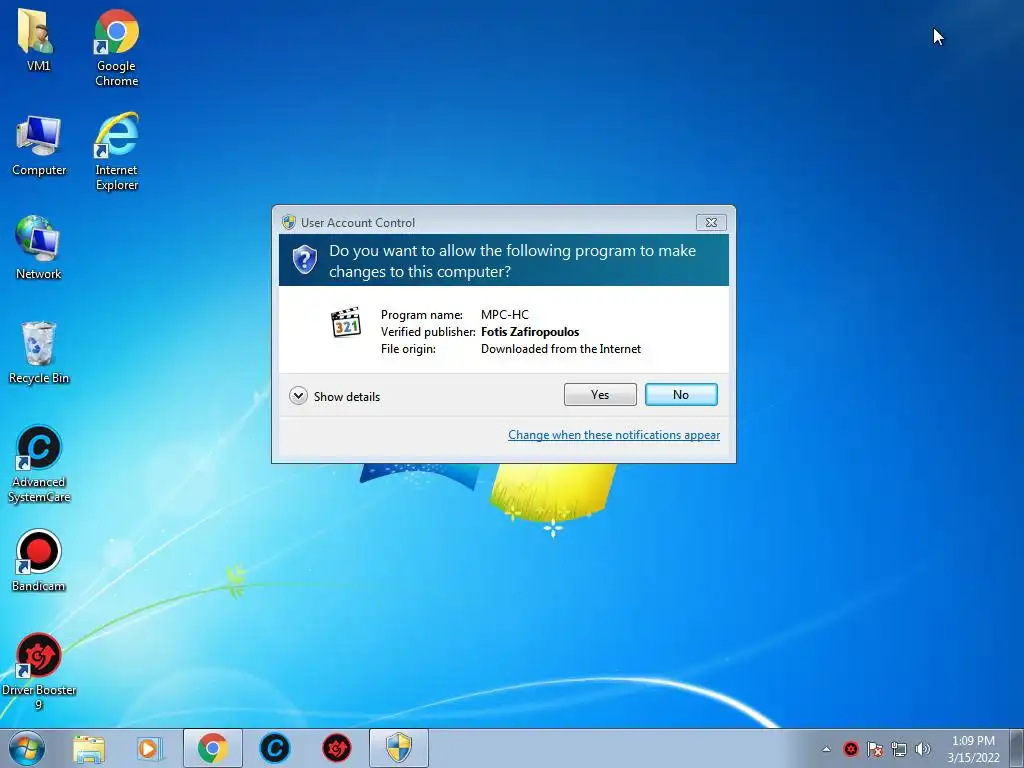Click the MPC-HC clapperboard program icon
1024x768 pixels.
click(345, 322)
